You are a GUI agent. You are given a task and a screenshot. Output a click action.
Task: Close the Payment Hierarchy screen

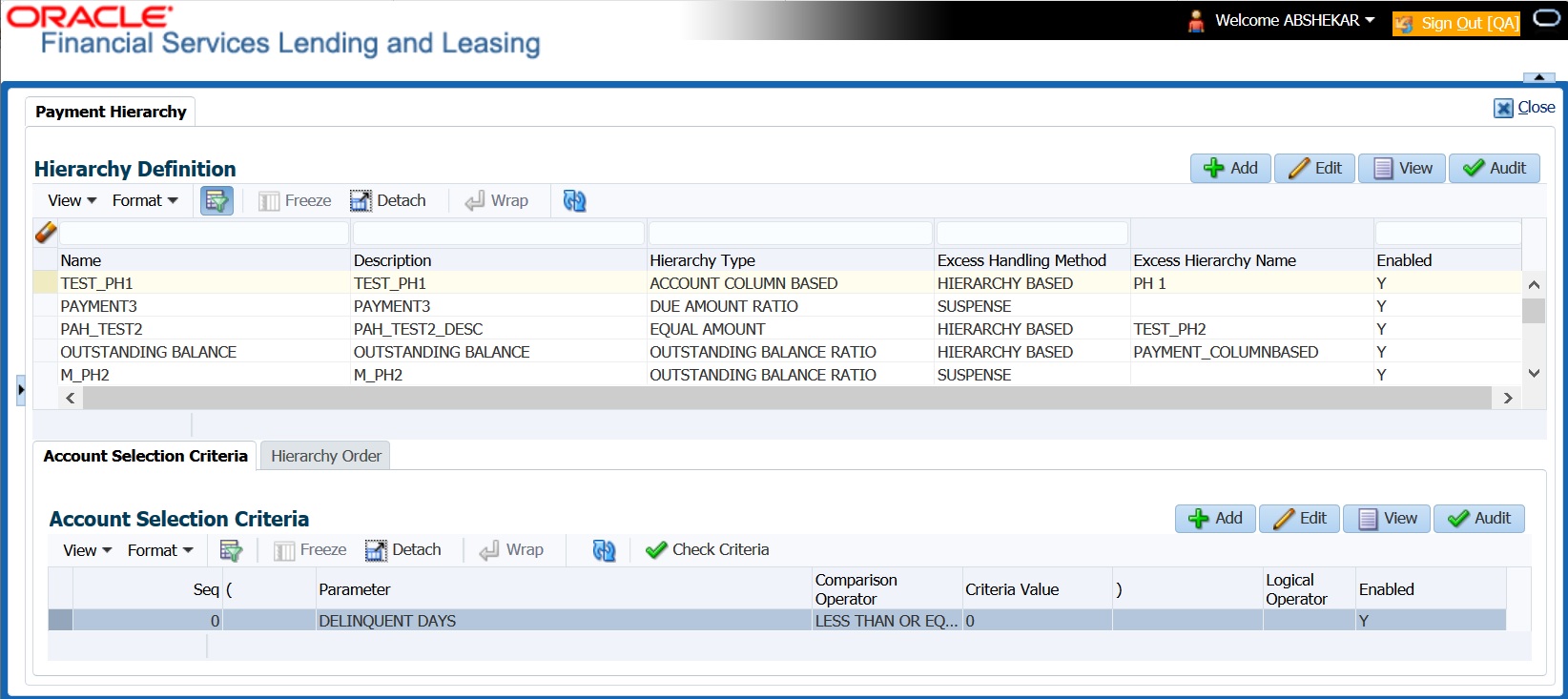[1524, 108]
